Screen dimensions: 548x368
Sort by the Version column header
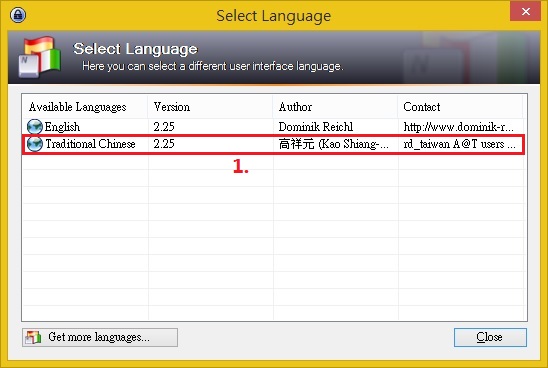click(210, 107)
